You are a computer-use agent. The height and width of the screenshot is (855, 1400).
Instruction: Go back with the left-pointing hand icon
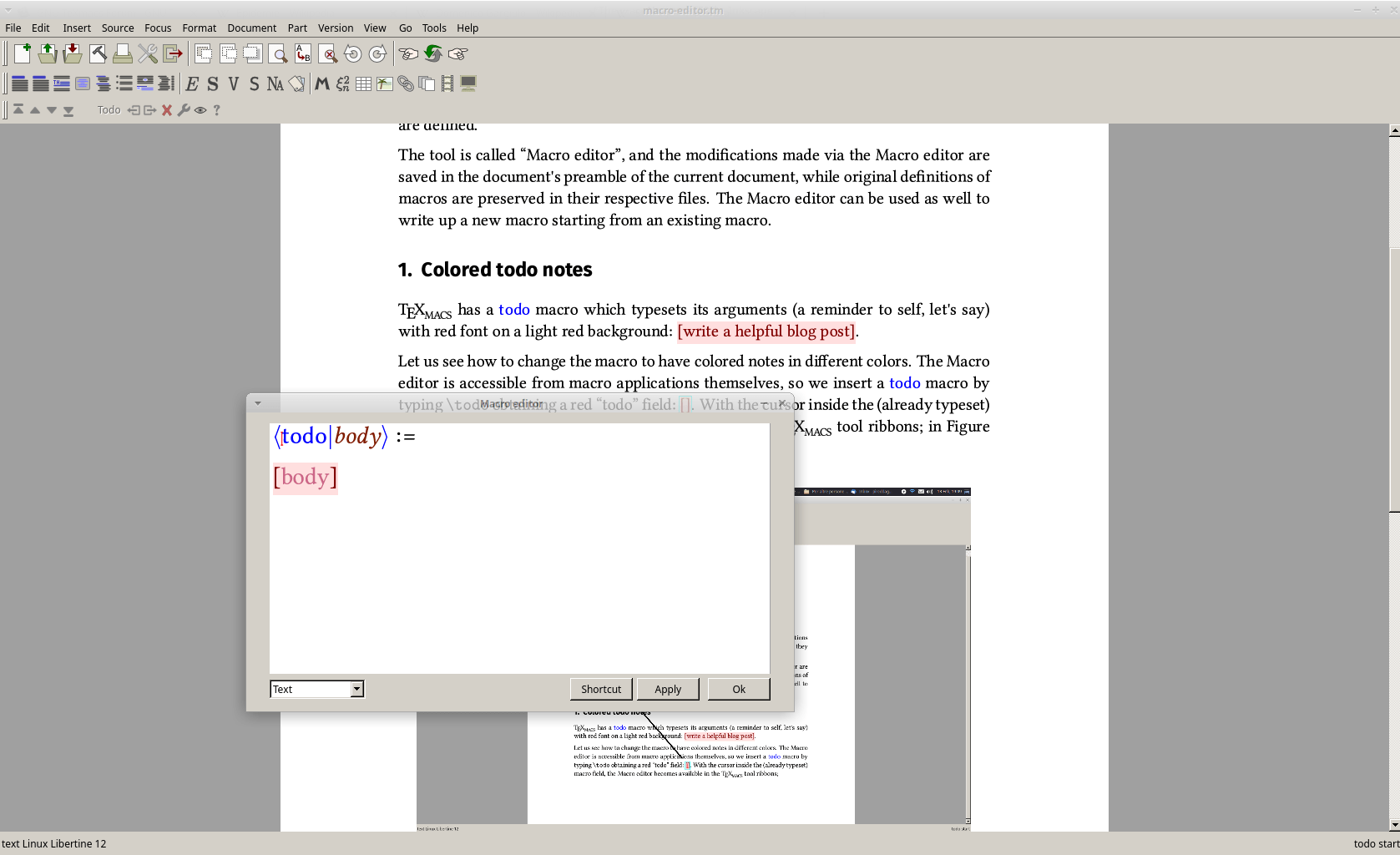(x=408, y=53)
